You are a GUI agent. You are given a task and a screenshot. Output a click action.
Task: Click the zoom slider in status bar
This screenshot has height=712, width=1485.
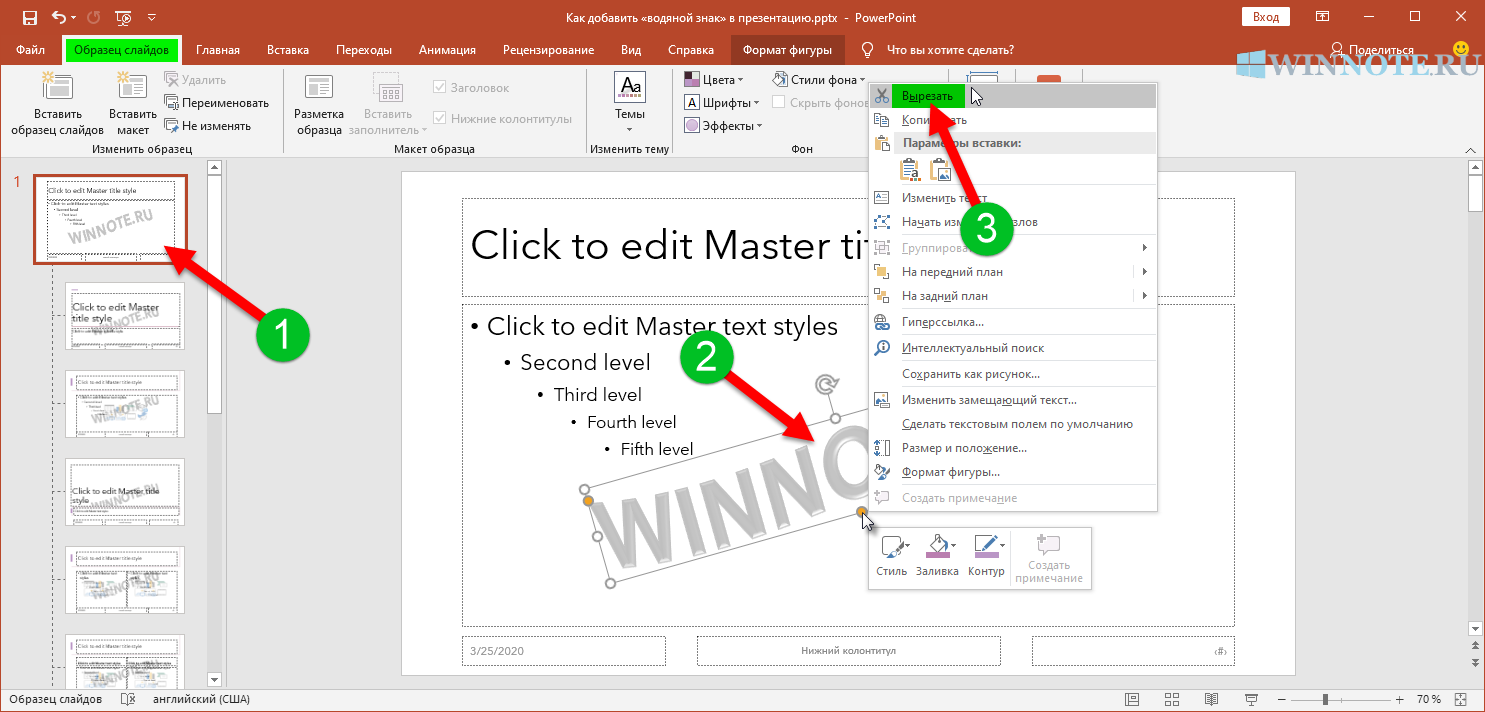tap(1340, 699)
